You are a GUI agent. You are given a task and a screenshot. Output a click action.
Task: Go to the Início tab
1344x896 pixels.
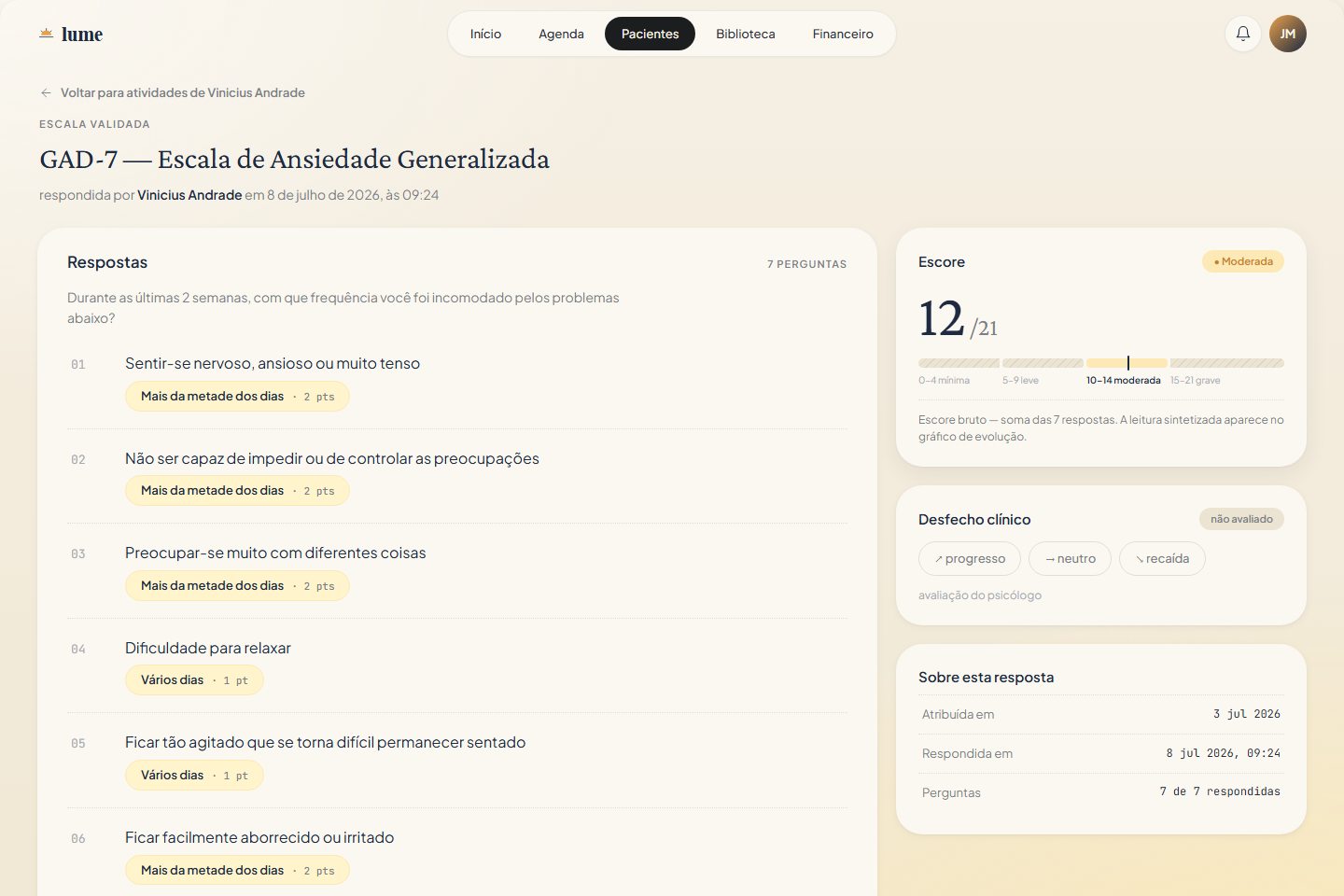pos(485,34)
